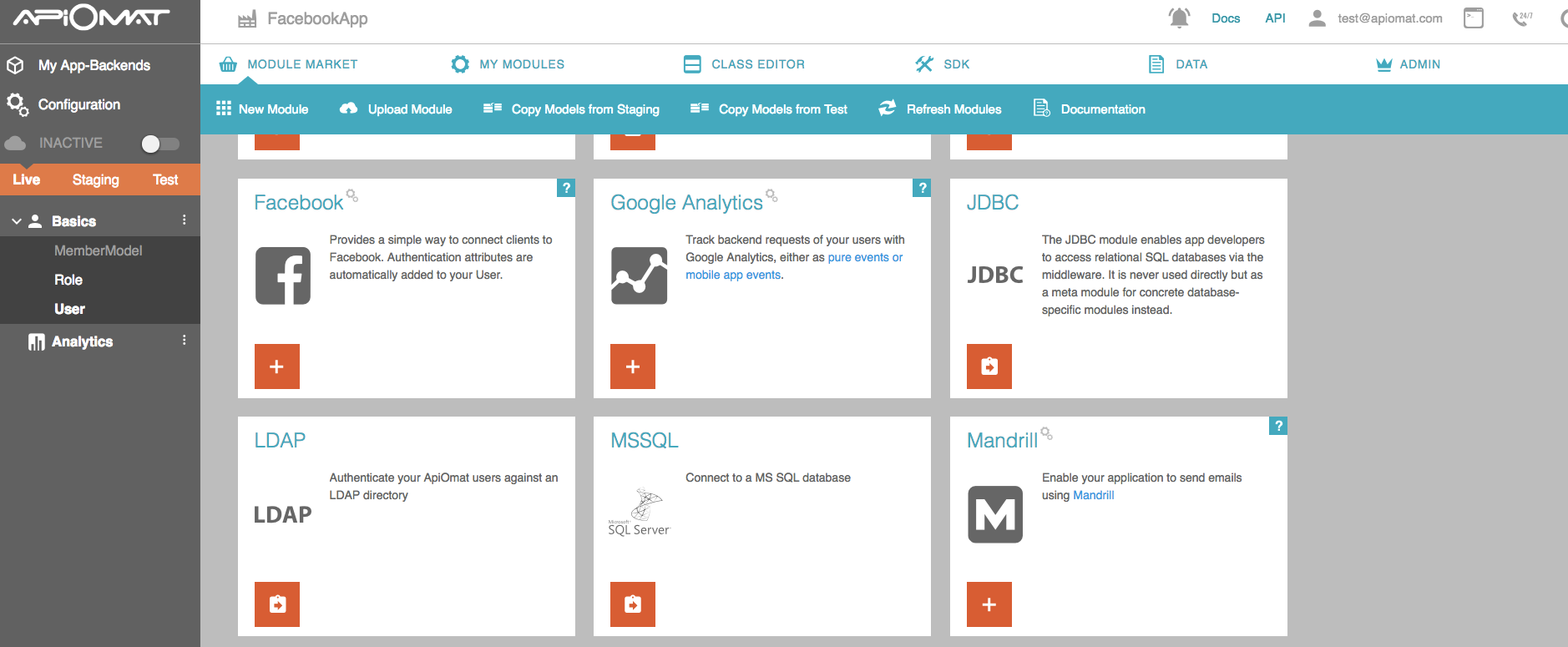Click the FacebookApp app name

coord(317,18)
